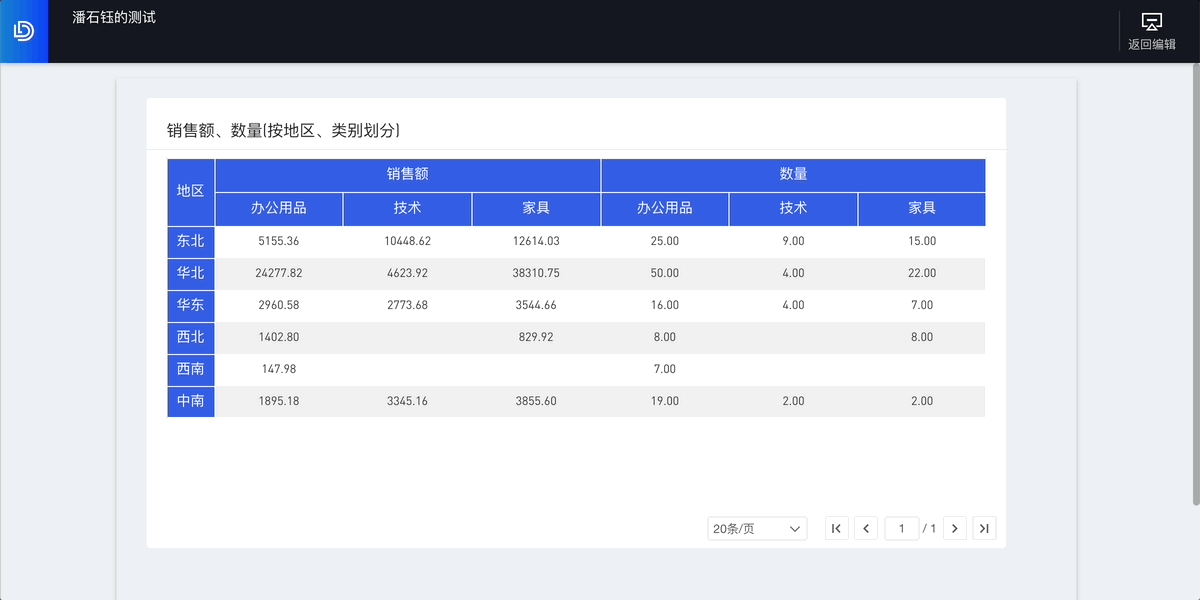Select the 华北 row header

click(190, 273)
